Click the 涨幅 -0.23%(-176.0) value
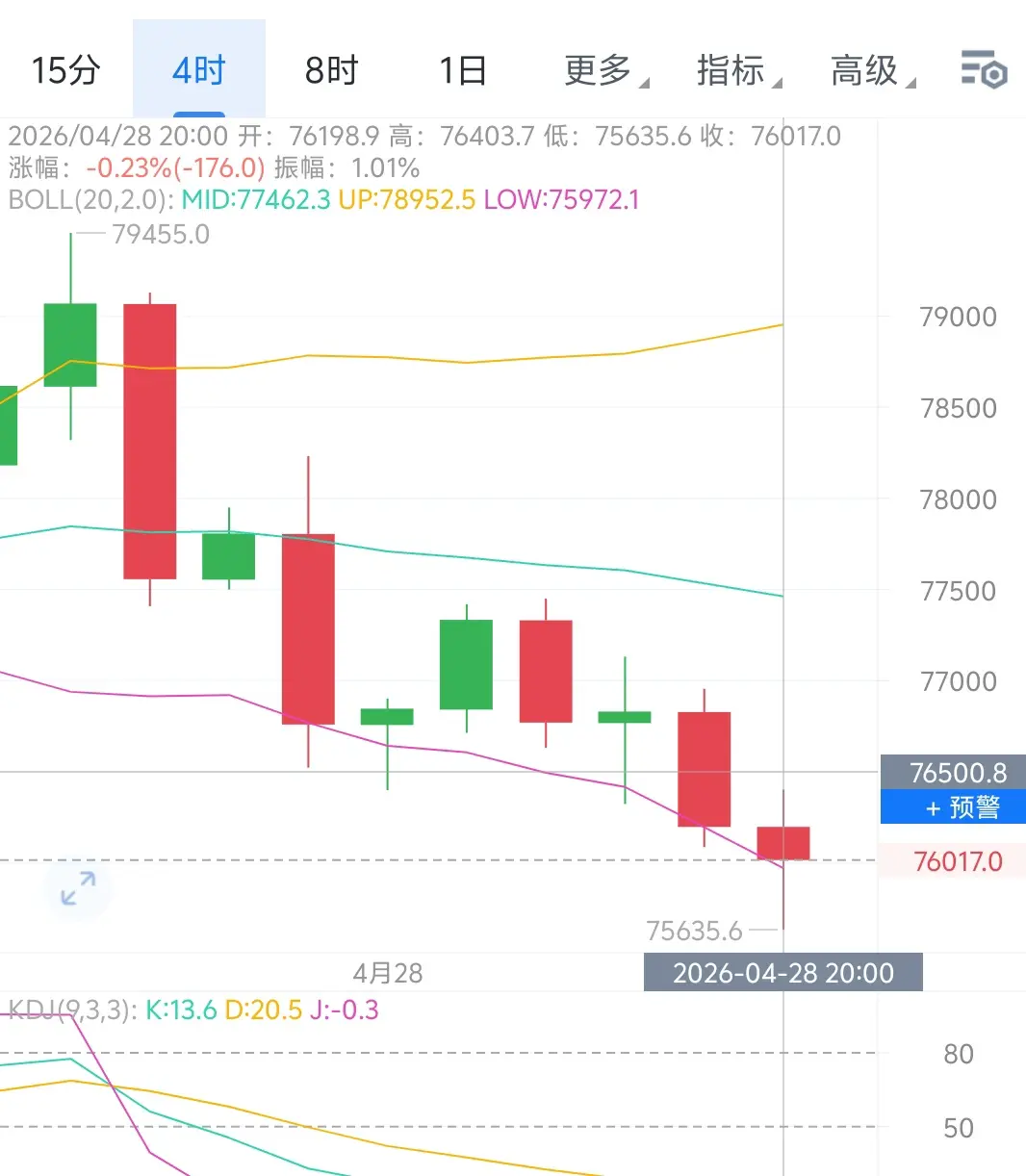Screen dimensions: 1026x1176 (x=175, y=167)
